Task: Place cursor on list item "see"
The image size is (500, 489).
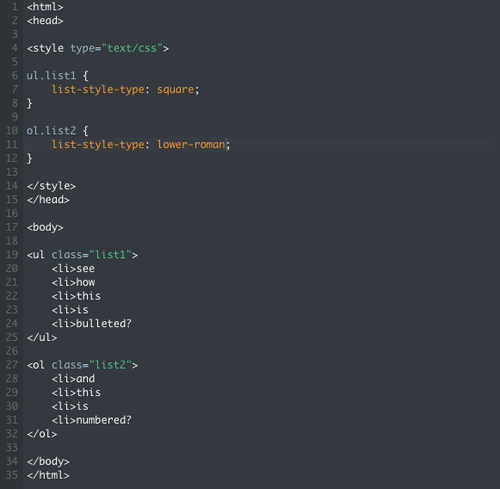Action: (x=85, y=269)
